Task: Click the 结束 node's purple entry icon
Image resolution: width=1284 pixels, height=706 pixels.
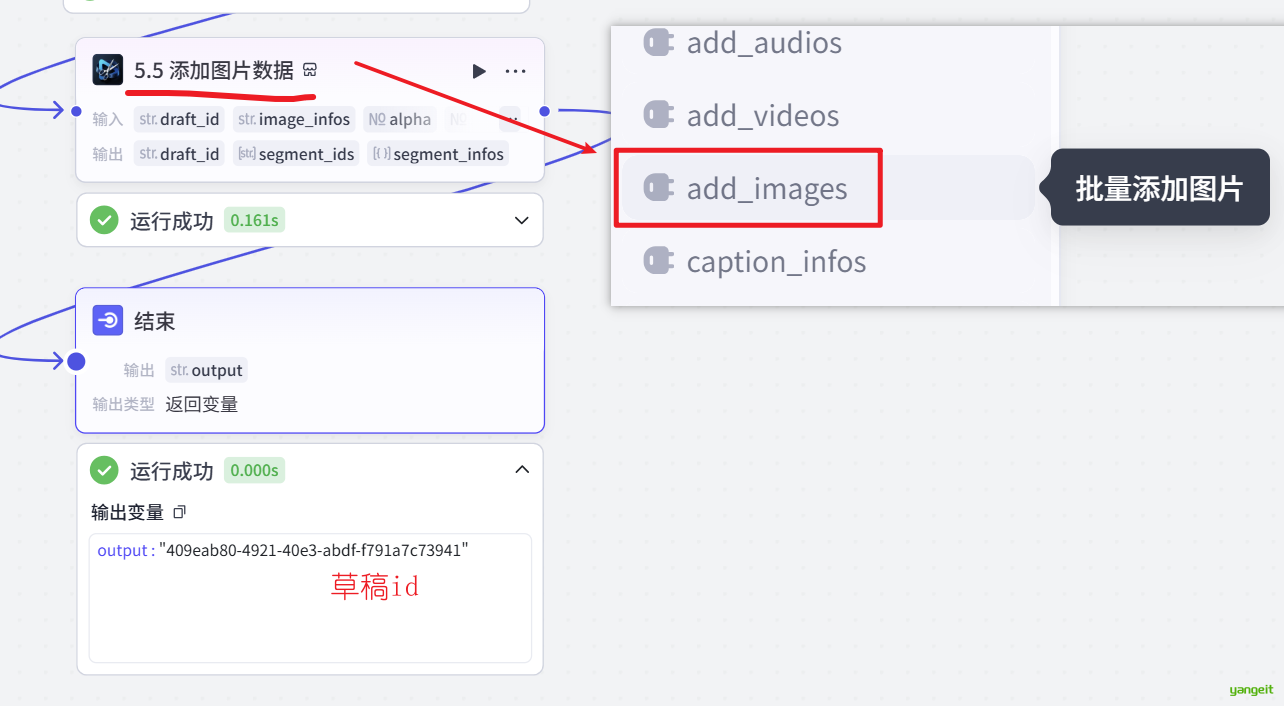Action: pyautogui.click(x=107, y=320)
